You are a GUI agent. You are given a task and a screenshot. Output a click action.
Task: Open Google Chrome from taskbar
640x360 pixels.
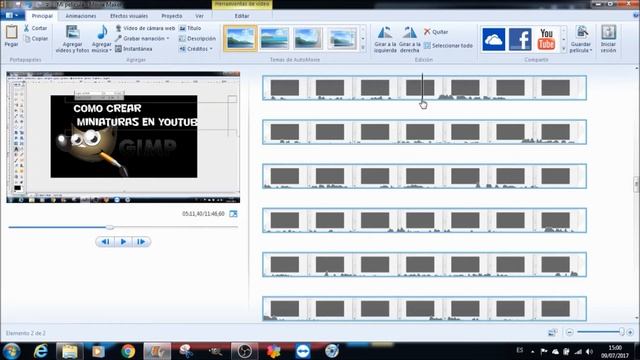128,351
